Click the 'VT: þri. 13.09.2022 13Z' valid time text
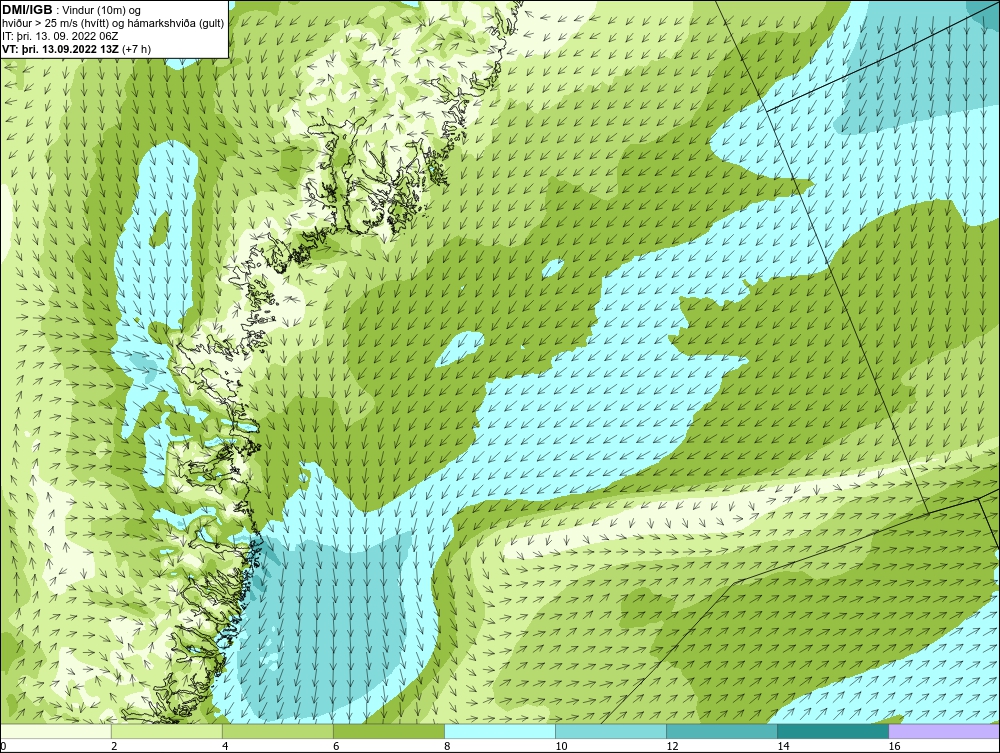The width and height of the screenshot is (1000, 753). [x=59, y=49]
